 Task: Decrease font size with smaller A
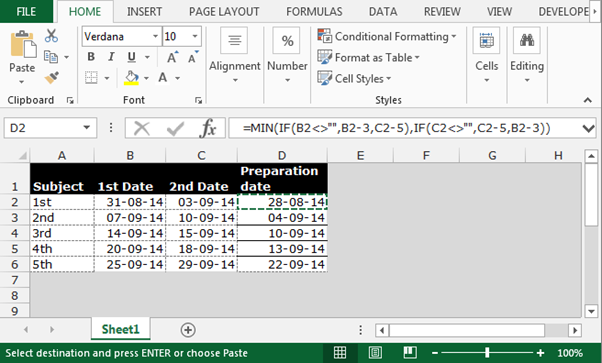tap(193, 57)
